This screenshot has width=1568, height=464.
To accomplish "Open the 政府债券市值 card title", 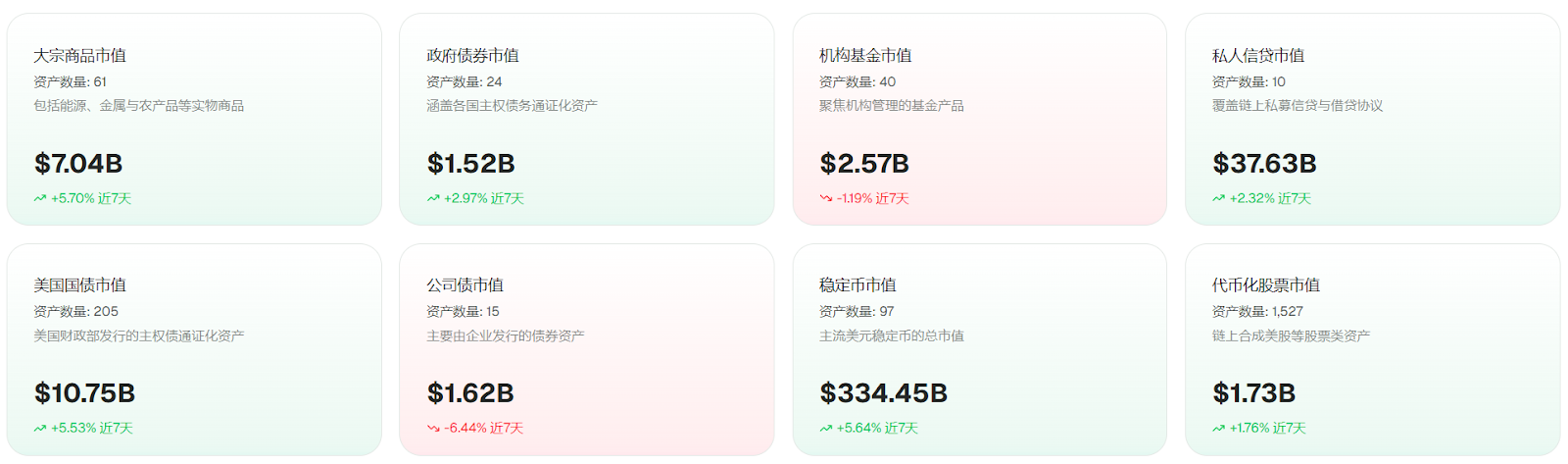I will coord(472,56).
